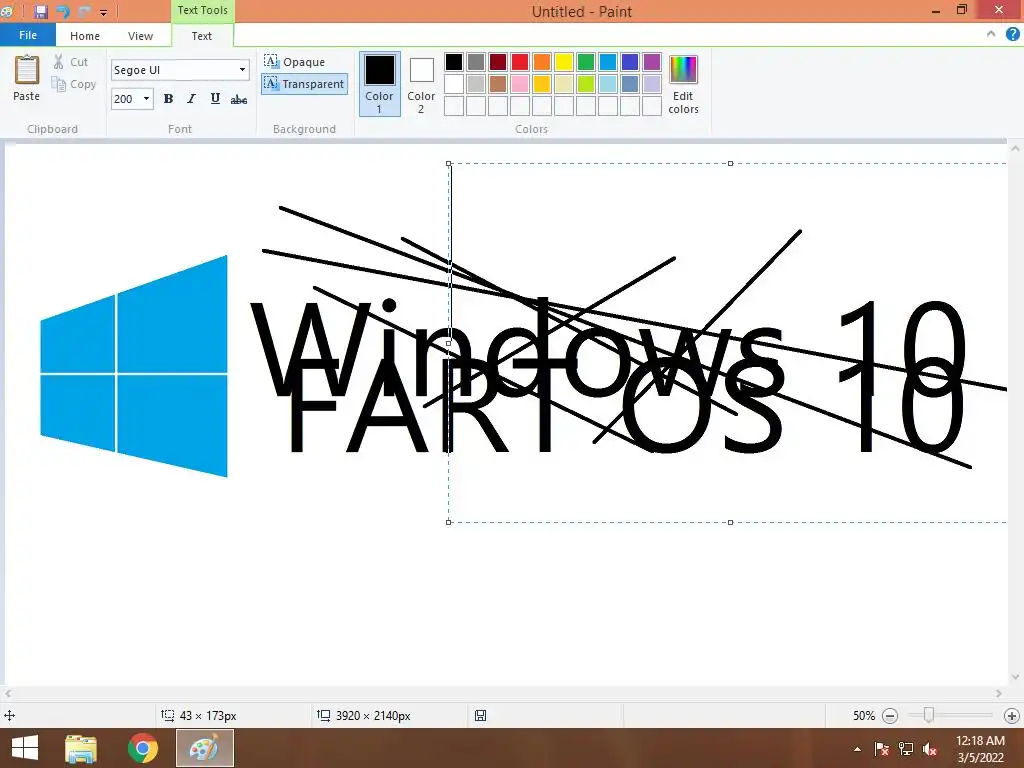Pick the indigo color swatch
The height and width of the screenshot is (768, 1024).
coord(630,62)
